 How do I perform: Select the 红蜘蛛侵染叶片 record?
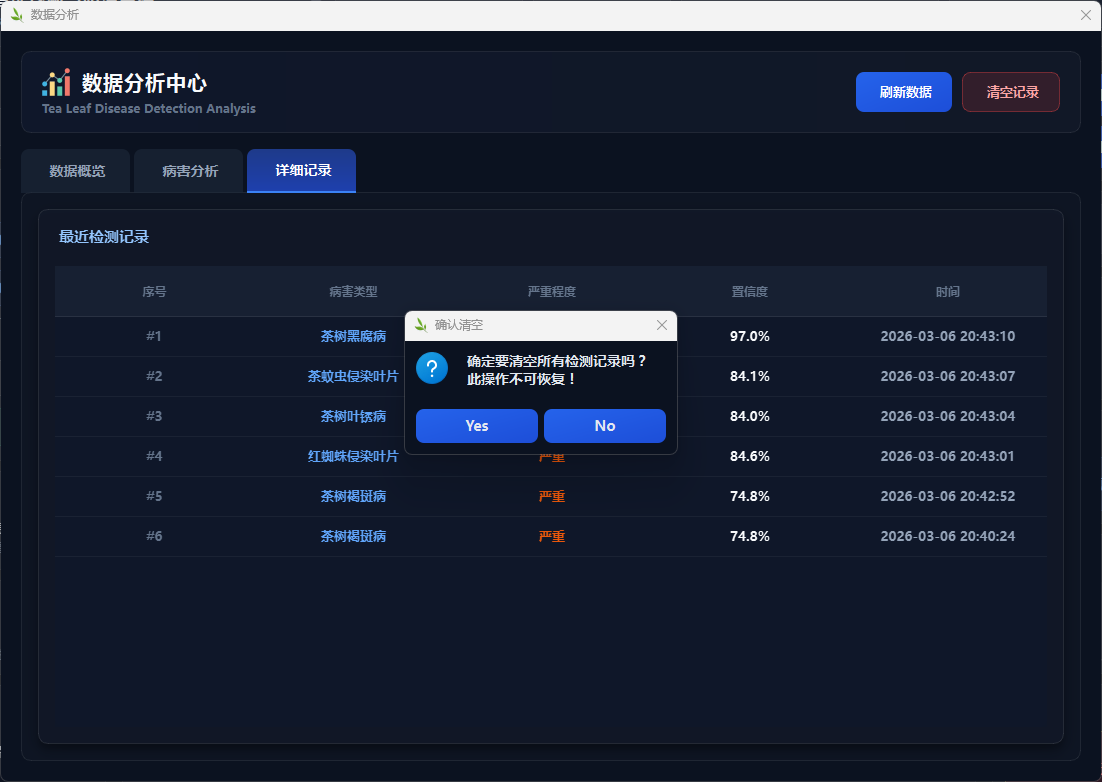(353, 457)
